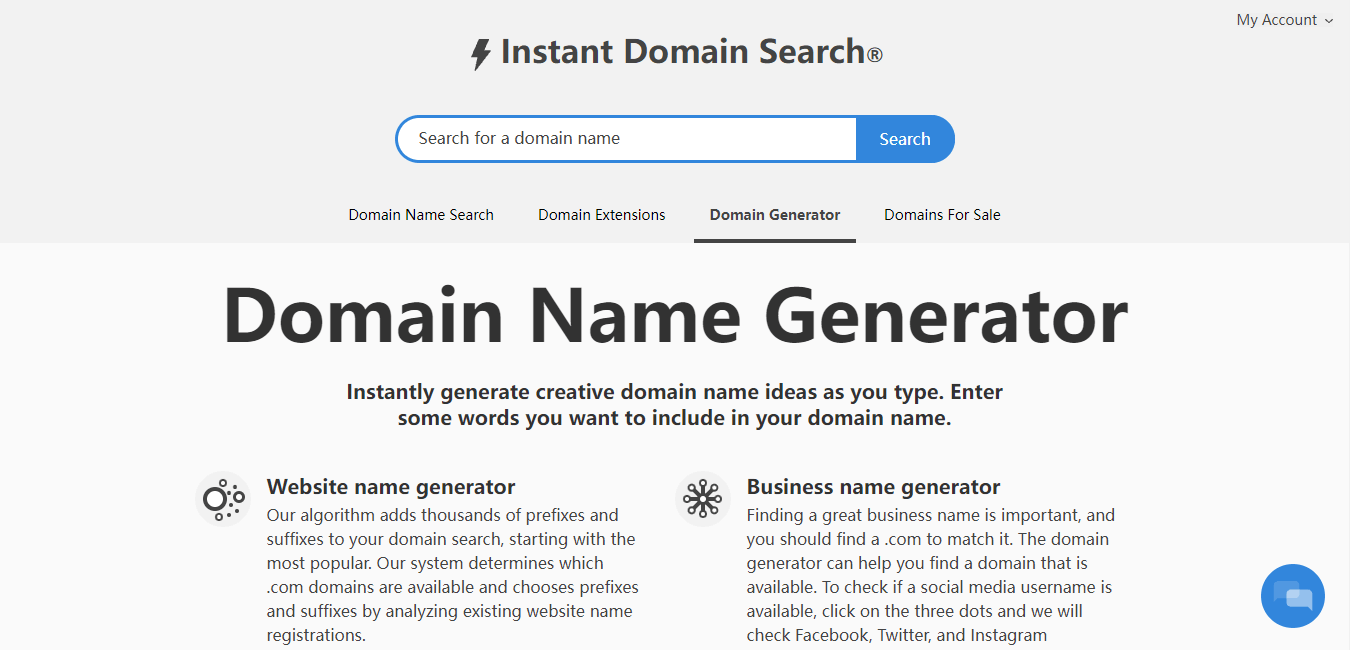Click the Website name generator heading text

390,487
